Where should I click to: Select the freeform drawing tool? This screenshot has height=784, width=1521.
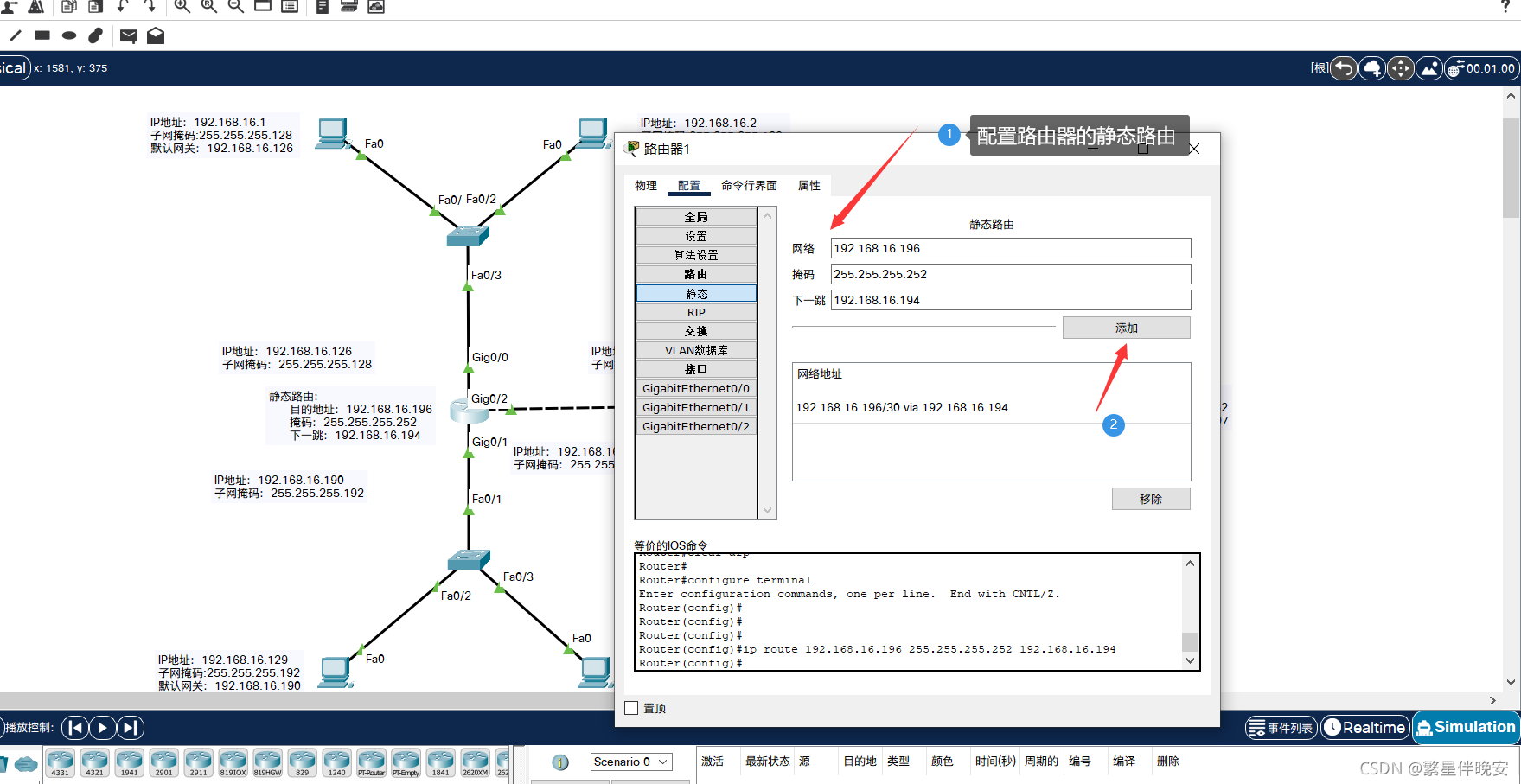(96, 35)
